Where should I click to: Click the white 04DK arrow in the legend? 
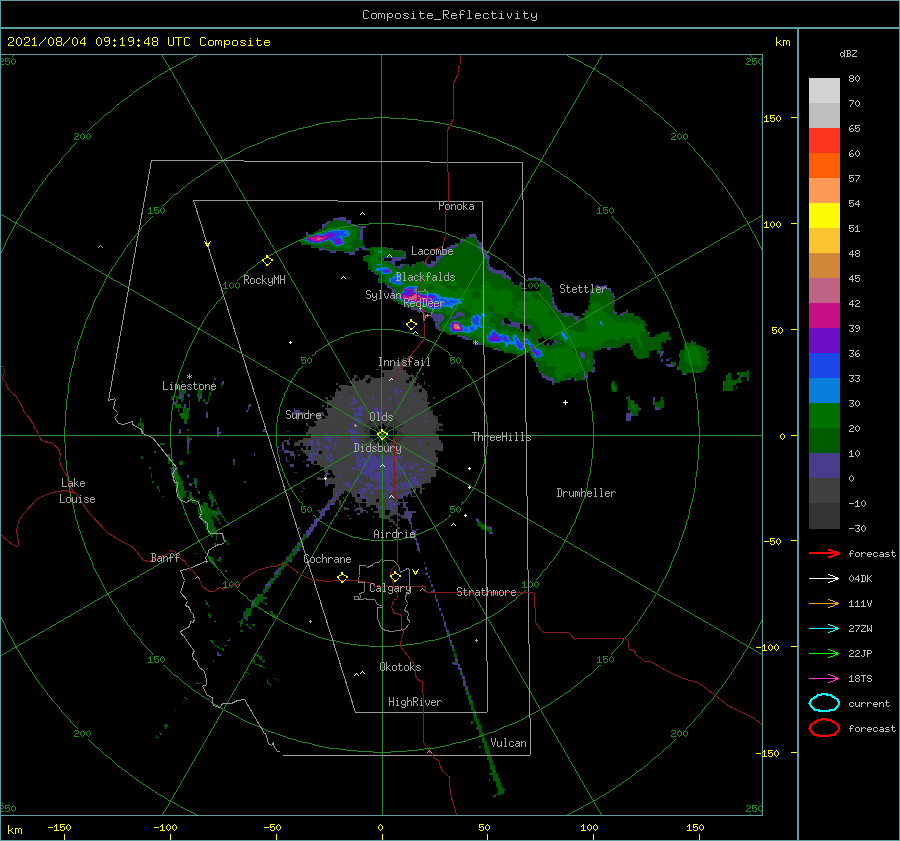(x=824, y=578)
